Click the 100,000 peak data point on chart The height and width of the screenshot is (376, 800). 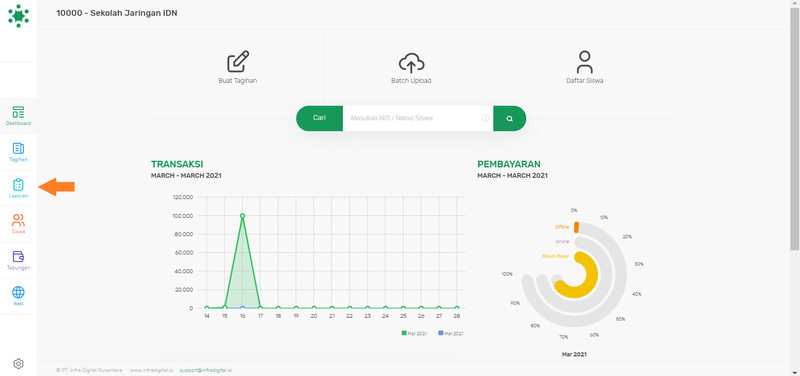coord(242,216)
